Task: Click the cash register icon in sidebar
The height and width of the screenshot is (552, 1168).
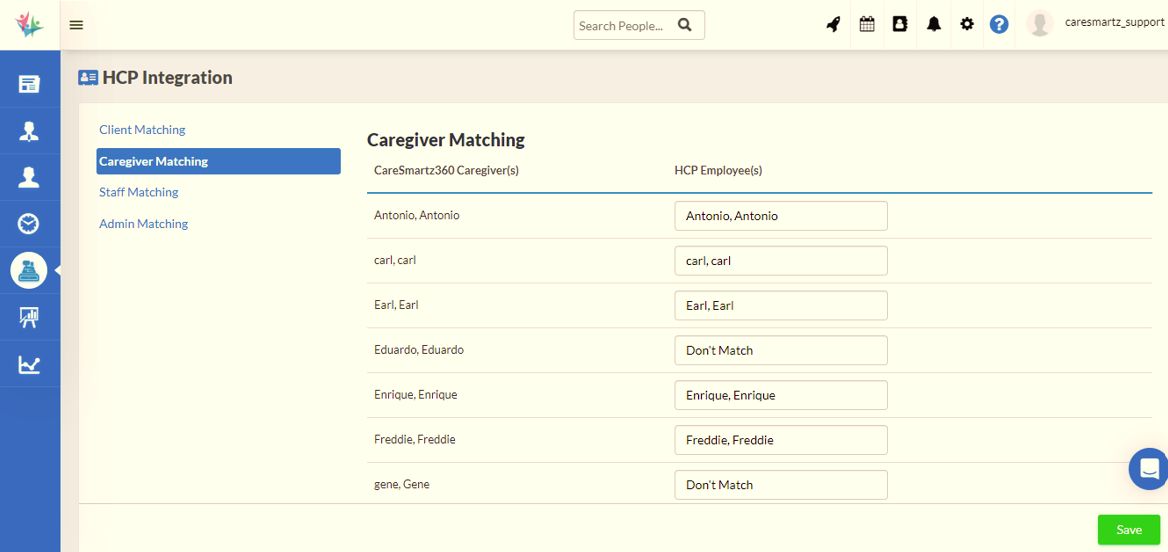Action: click(x=29, y=270)
